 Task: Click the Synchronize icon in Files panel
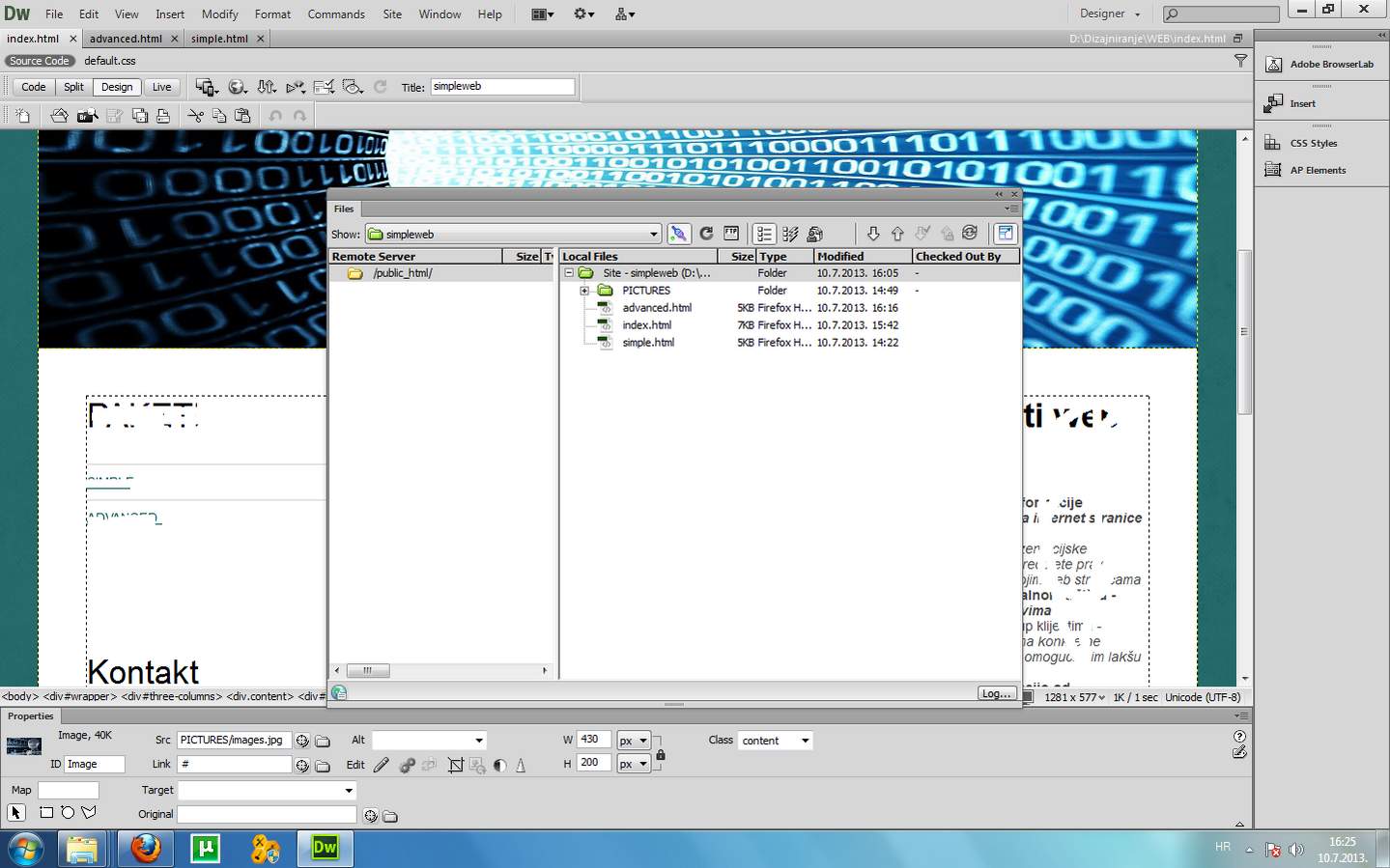(x=970, y=234)
